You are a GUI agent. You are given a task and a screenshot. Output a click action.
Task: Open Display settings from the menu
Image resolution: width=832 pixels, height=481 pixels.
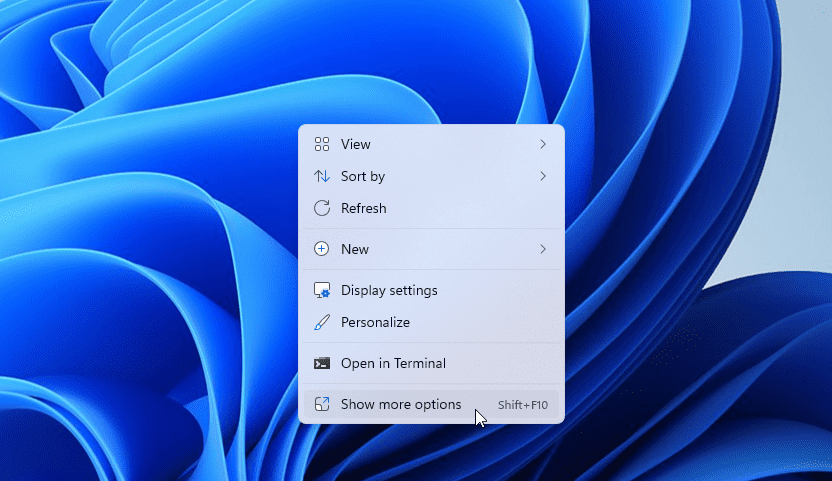[431, 290]
